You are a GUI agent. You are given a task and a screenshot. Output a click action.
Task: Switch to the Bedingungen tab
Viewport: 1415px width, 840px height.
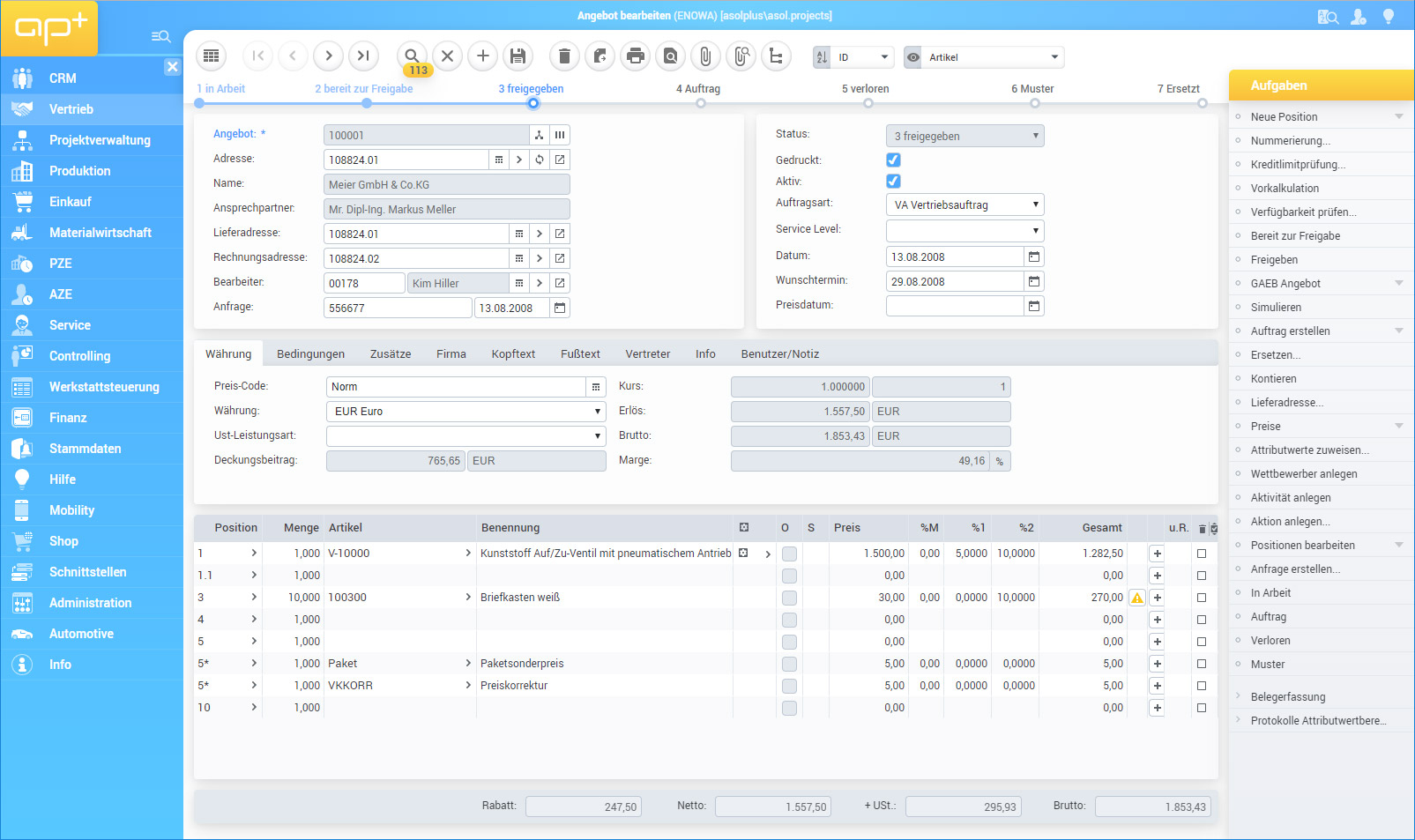click(310, 354)
